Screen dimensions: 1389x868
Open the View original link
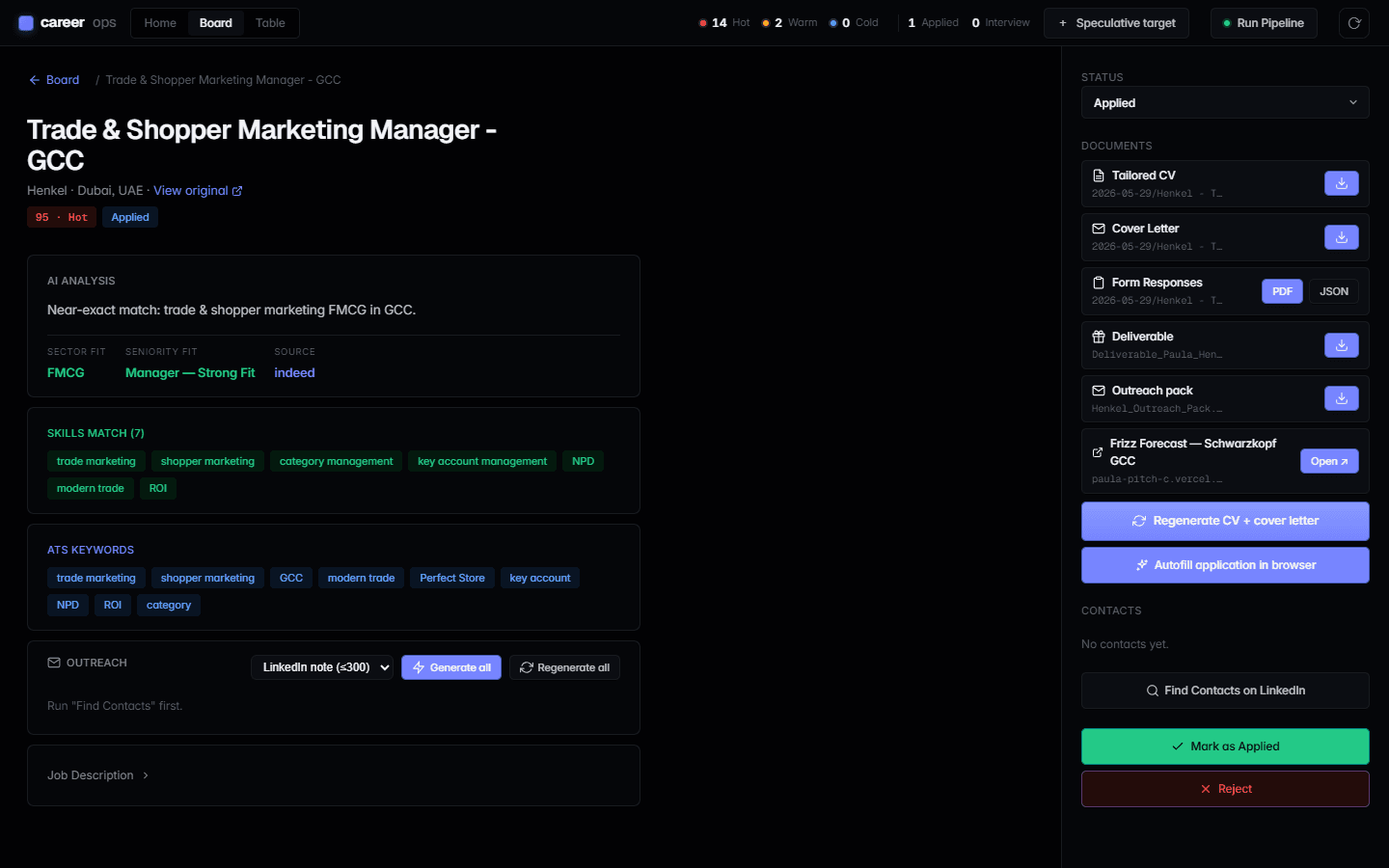pyautogui.click(x=198, y=191)
